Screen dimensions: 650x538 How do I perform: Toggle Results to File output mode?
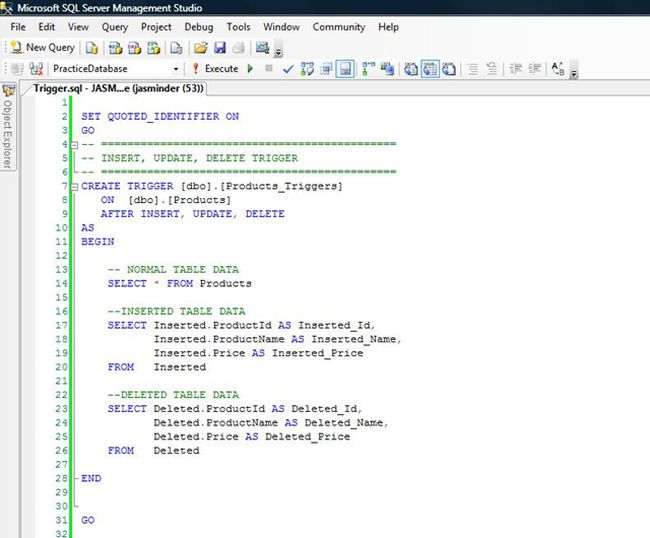point(449,69)
